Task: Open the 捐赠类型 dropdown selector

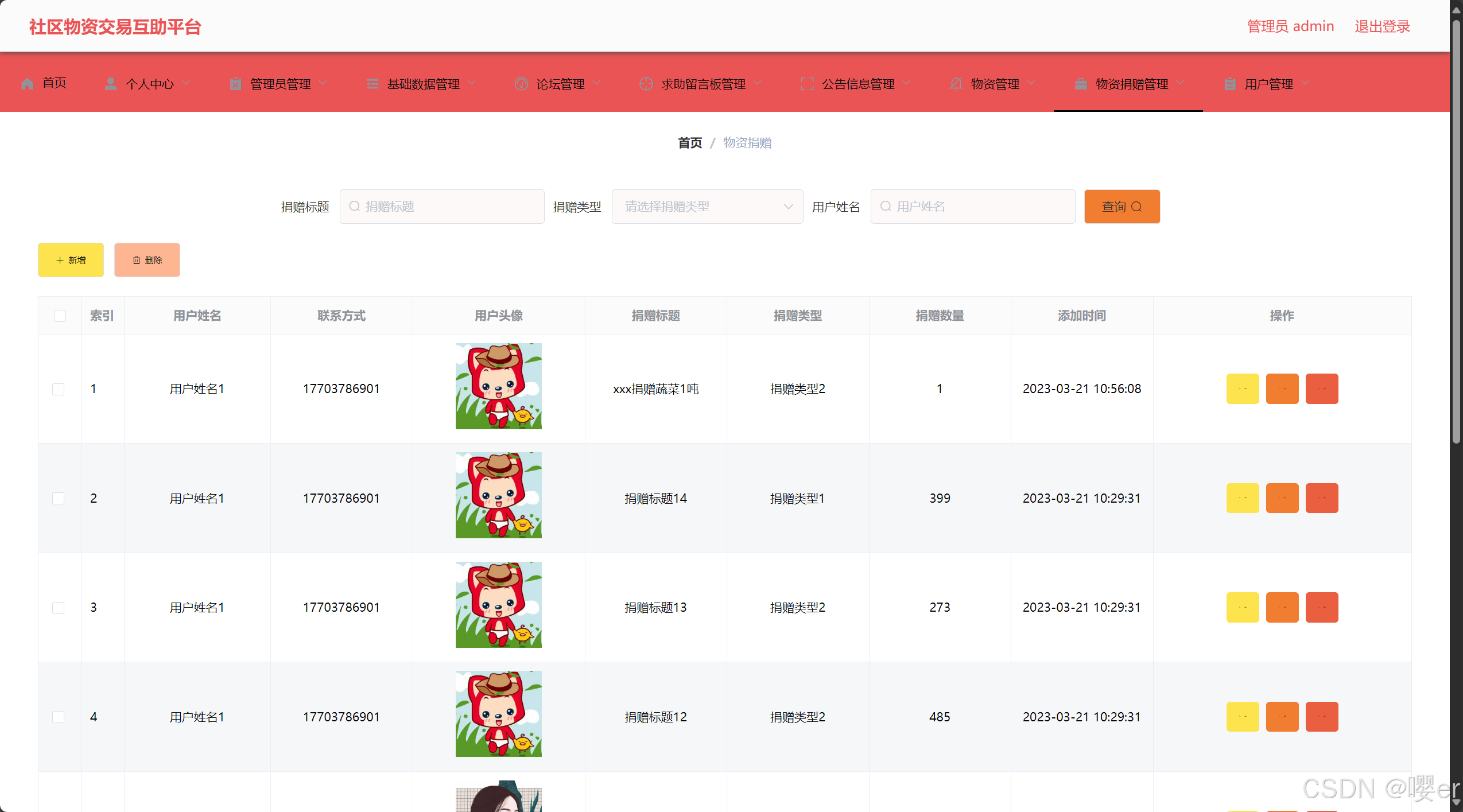Action: [x=707, y=207]
